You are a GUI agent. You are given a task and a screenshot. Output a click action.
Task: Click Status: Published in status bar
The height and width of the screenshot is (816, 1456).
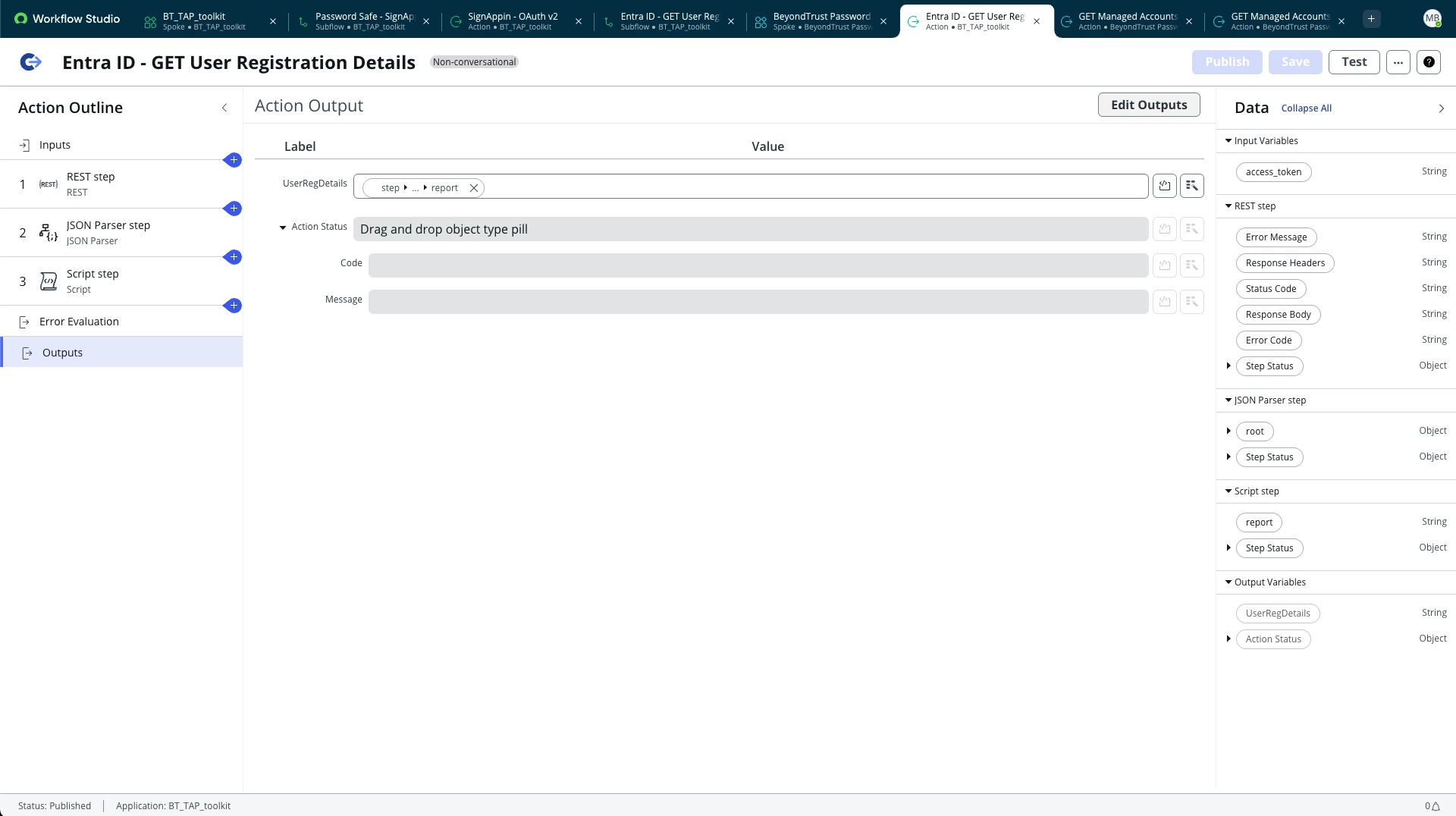[x=55, y=806]
